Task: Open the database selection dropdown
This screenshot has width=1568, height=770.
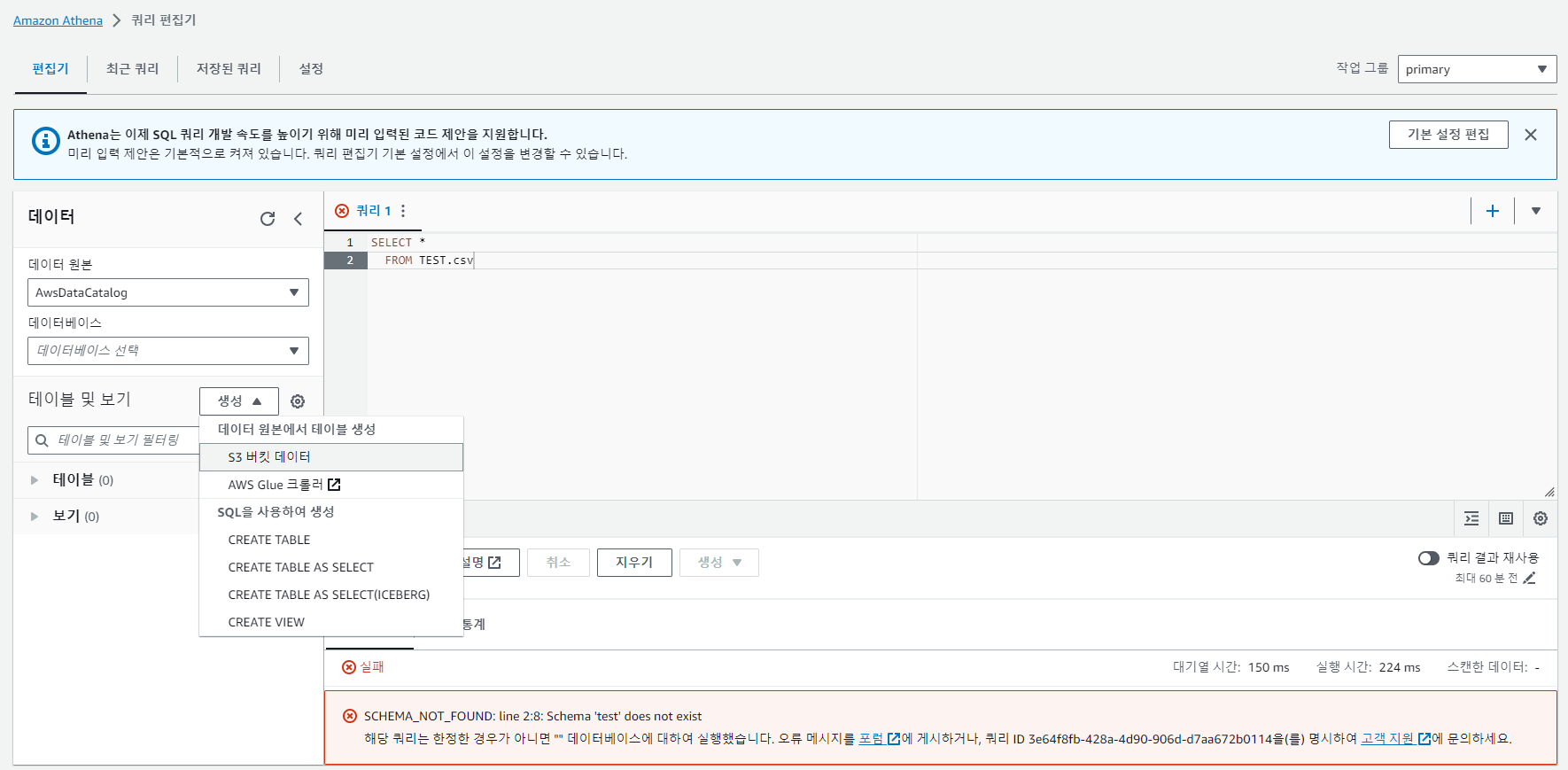Action: pos(168,351)
